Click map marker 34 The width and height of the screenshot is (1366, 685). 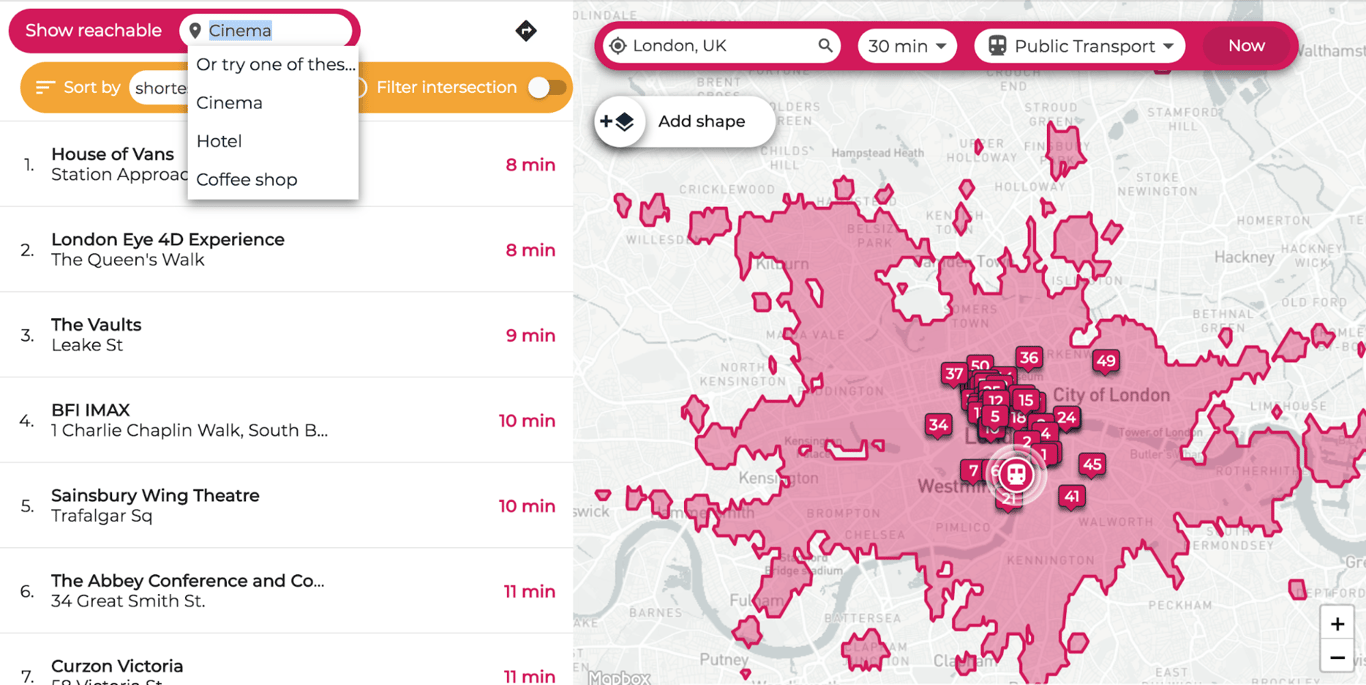(x=938, y=425)
